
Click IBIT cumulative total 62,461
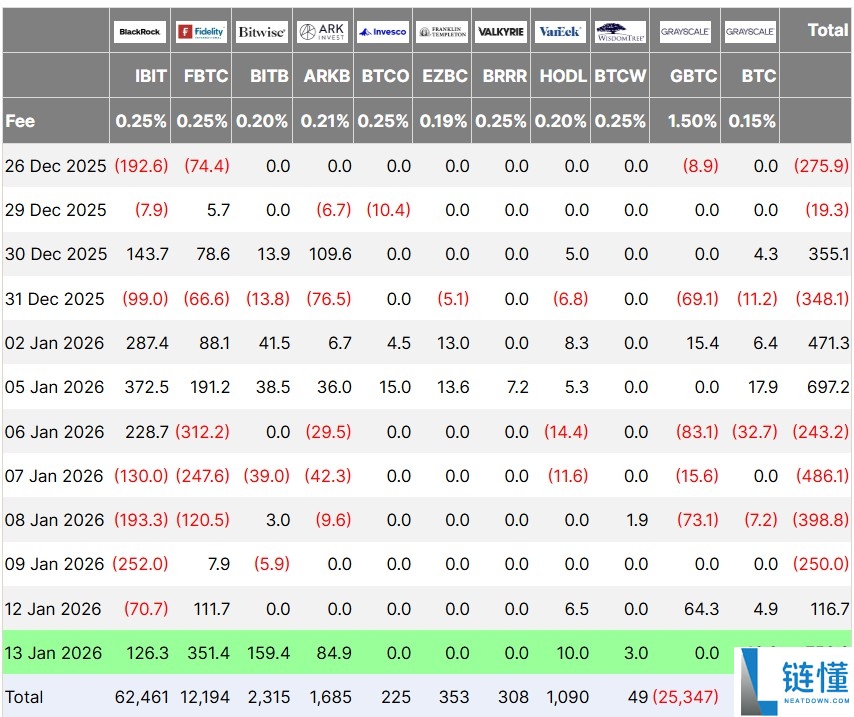point(142,697)
